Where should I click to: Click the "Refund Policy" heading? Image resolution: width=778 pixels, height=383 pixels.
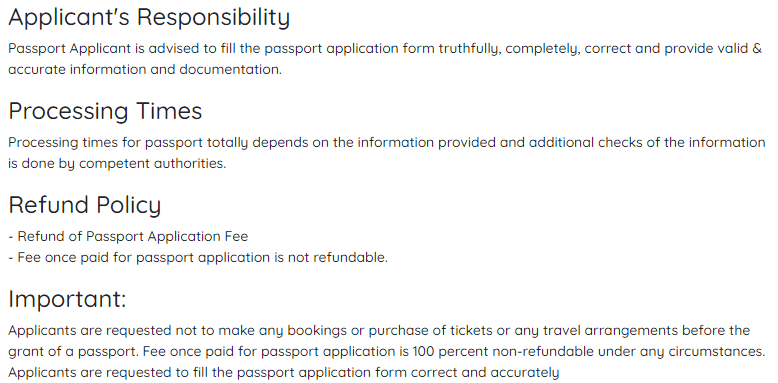pos(85,205)
